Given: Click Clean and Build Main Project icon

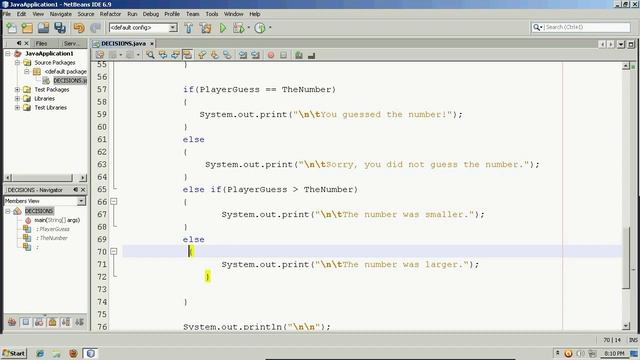Looking at the screenshot, I should tap(205, 28).
